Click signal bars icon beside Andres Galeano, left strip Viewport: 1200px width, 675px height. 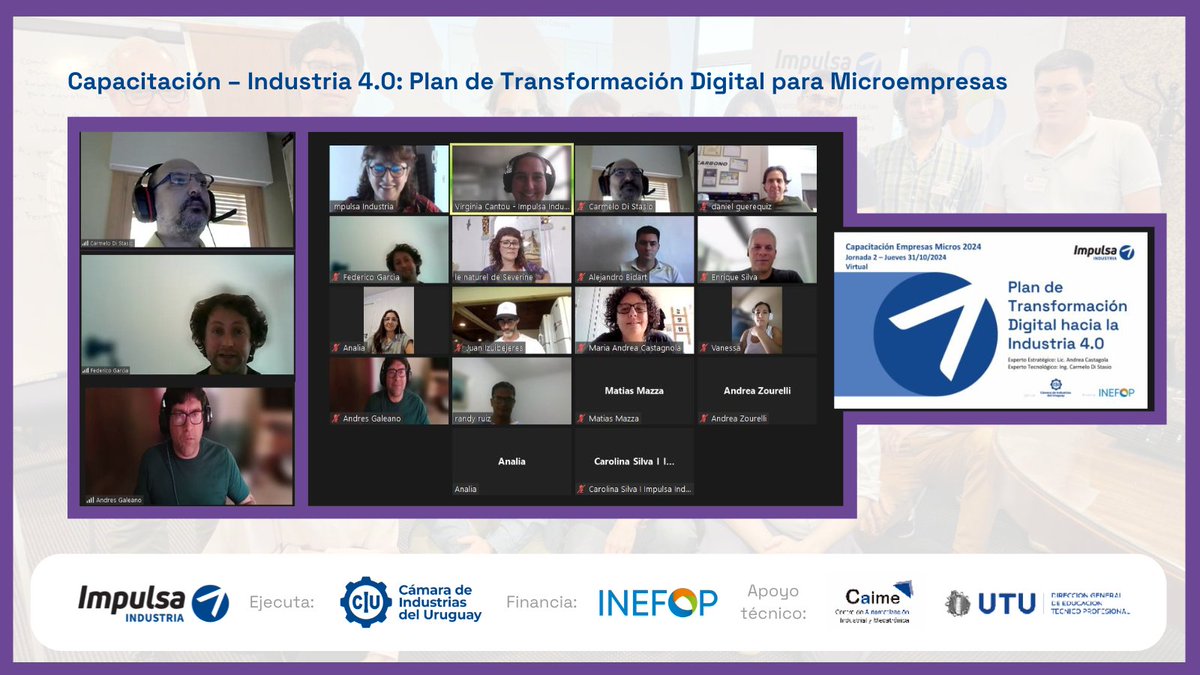point(89,499)
